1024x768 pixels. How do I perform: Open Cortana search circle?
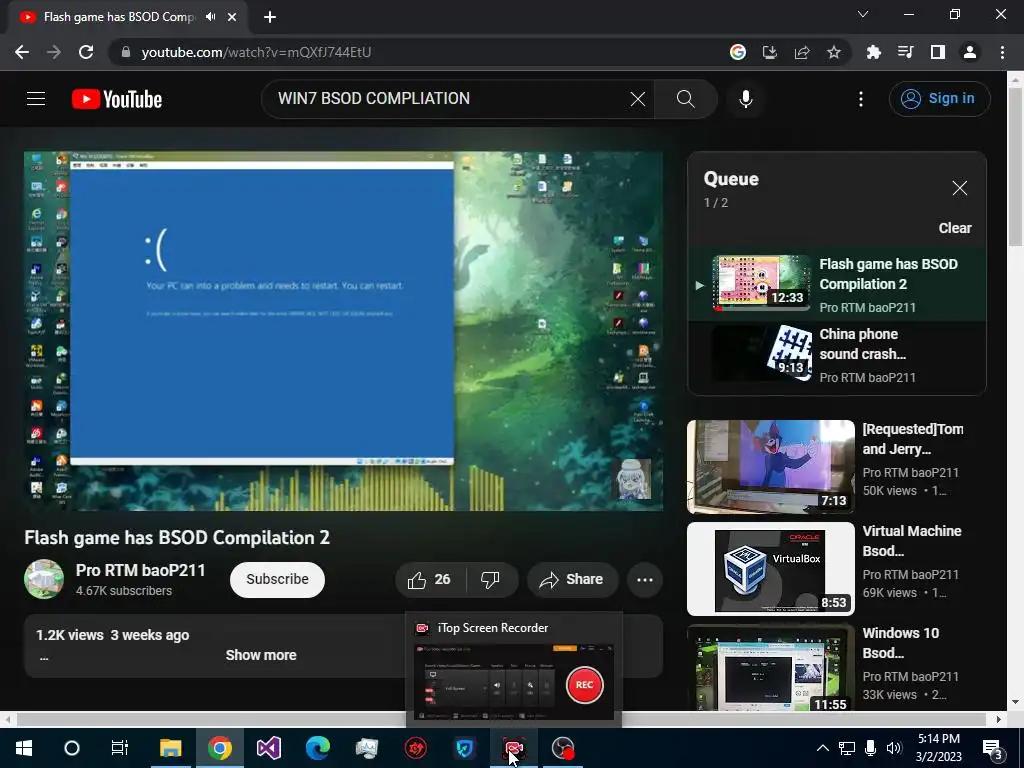(x=72, y=748)
